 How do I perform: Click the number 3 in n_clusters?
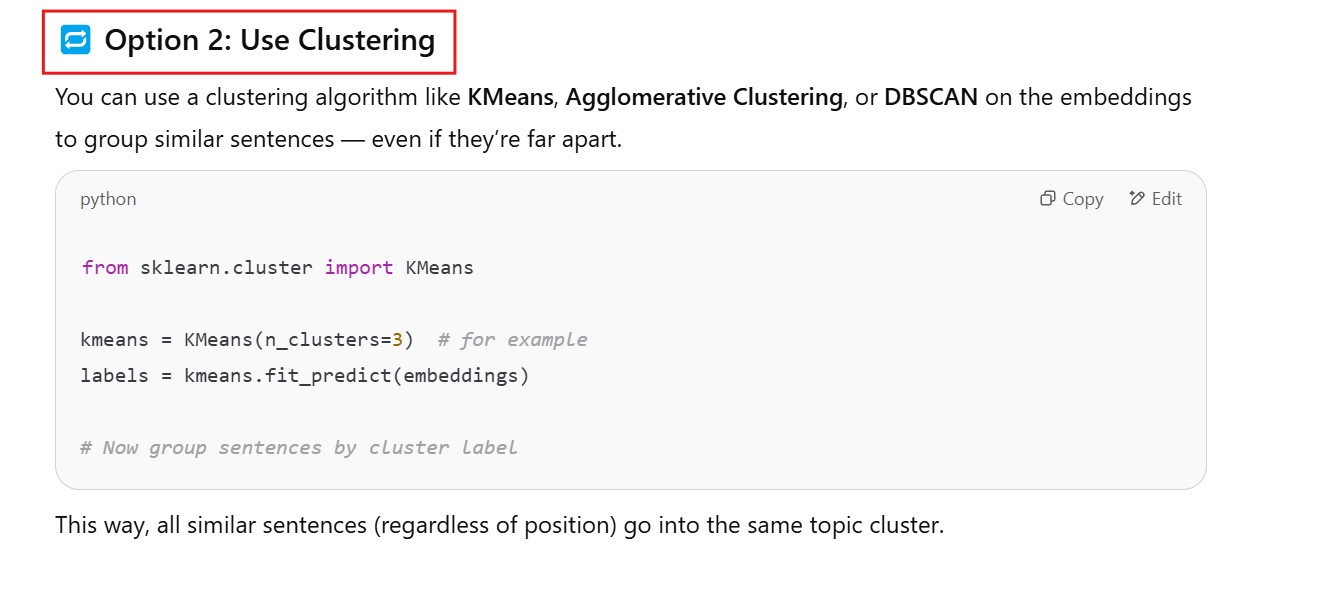click(x=396, y=340)
